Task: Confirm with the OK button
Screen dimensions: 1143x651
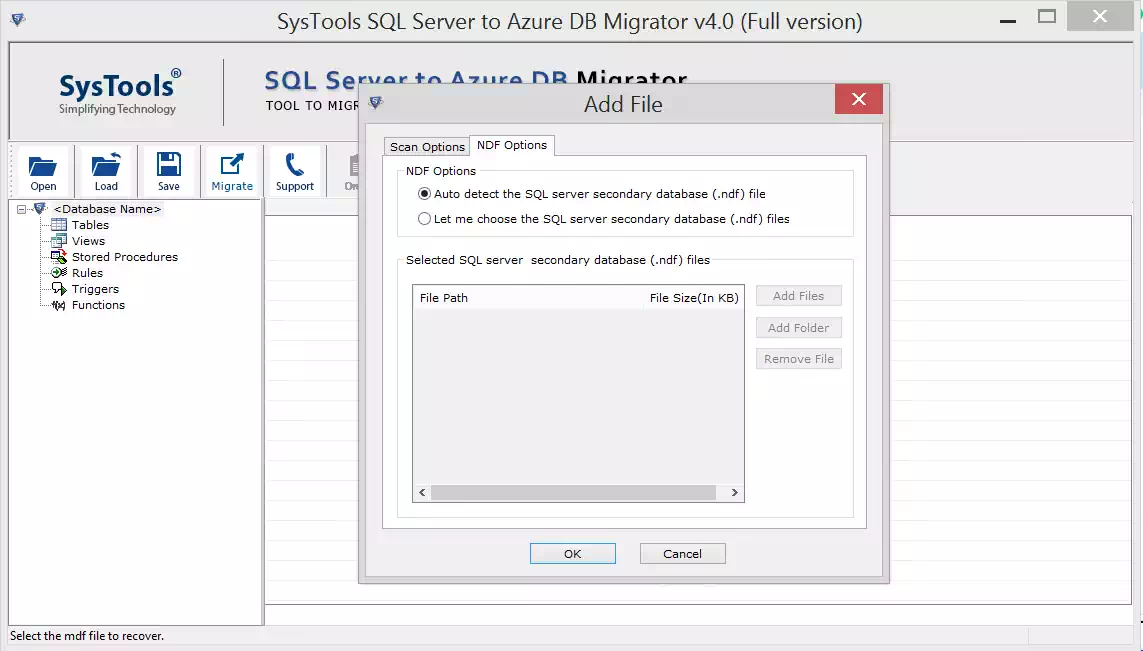Action: [572, 553]
